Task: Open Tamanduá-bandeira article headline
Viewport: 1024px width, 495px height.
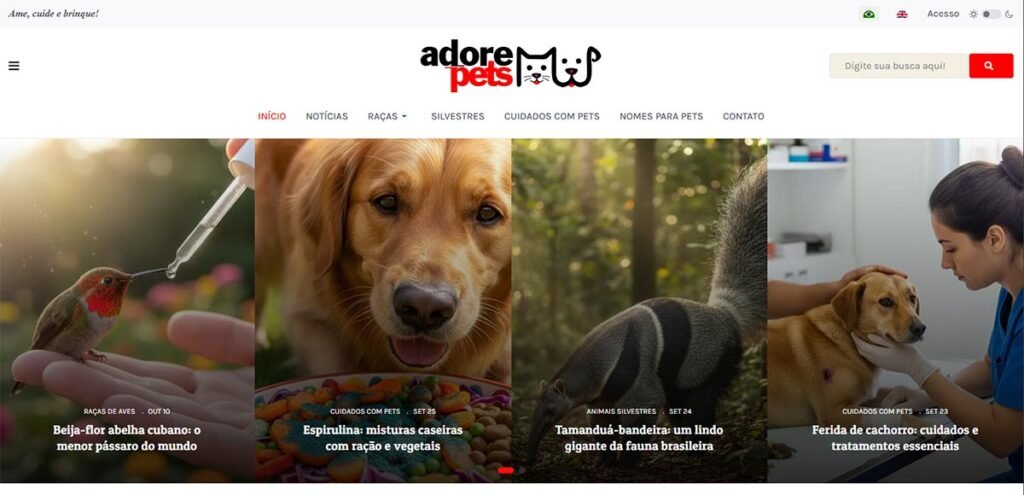Action: click(x=639, y=438)
